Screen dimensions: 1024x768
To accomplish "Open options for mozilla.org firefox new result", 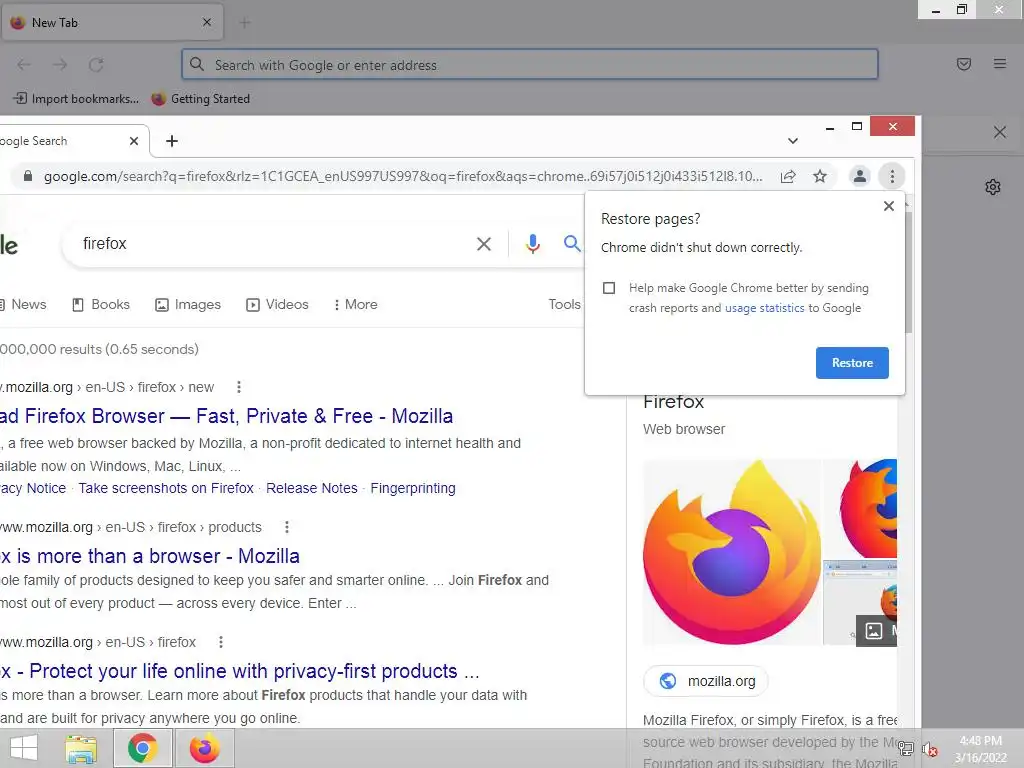I will [239, 387].
